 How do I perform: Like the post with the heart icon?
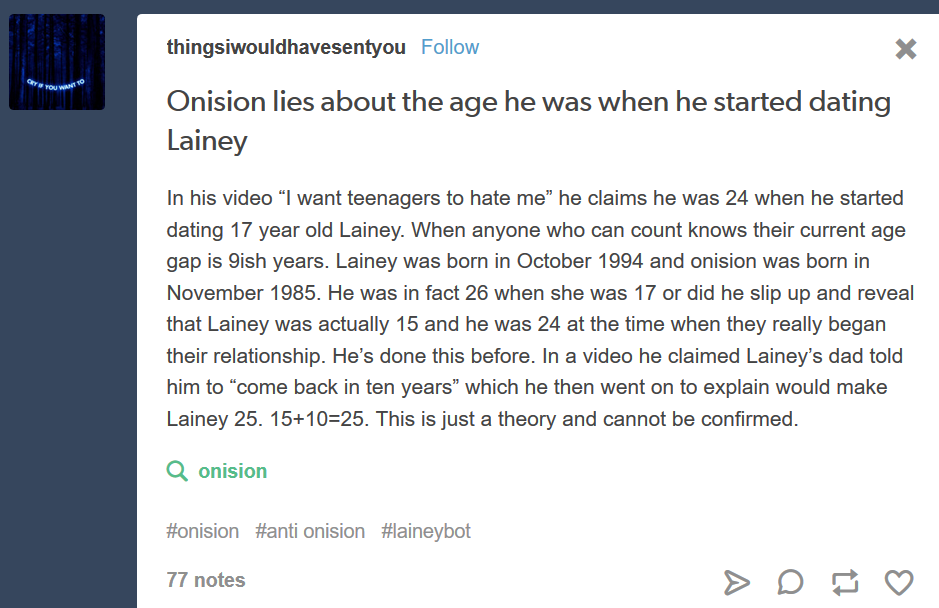click(899, 582)
